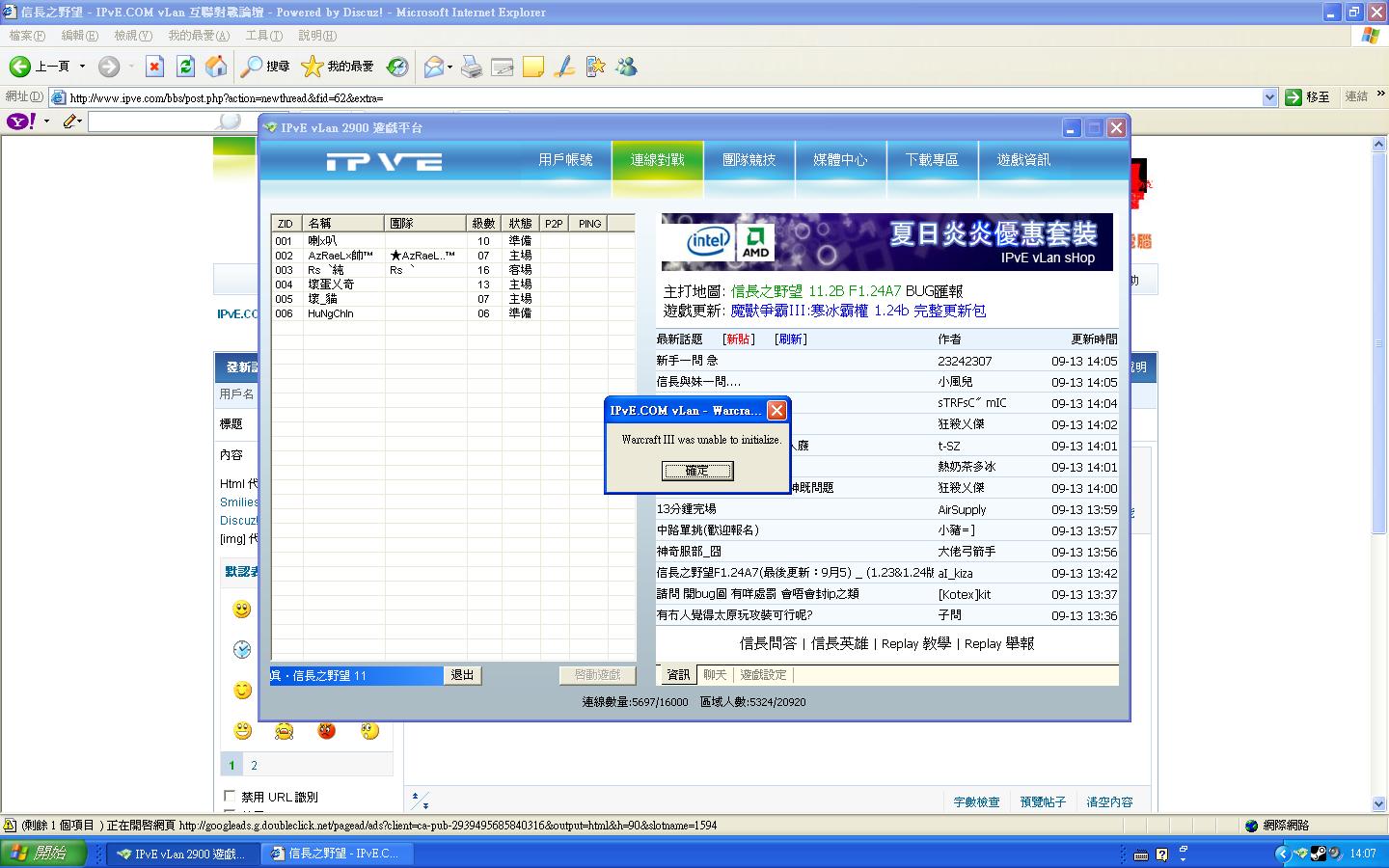
Task: Click the 退出 button to leave room
Action: (x=462, y=675)
